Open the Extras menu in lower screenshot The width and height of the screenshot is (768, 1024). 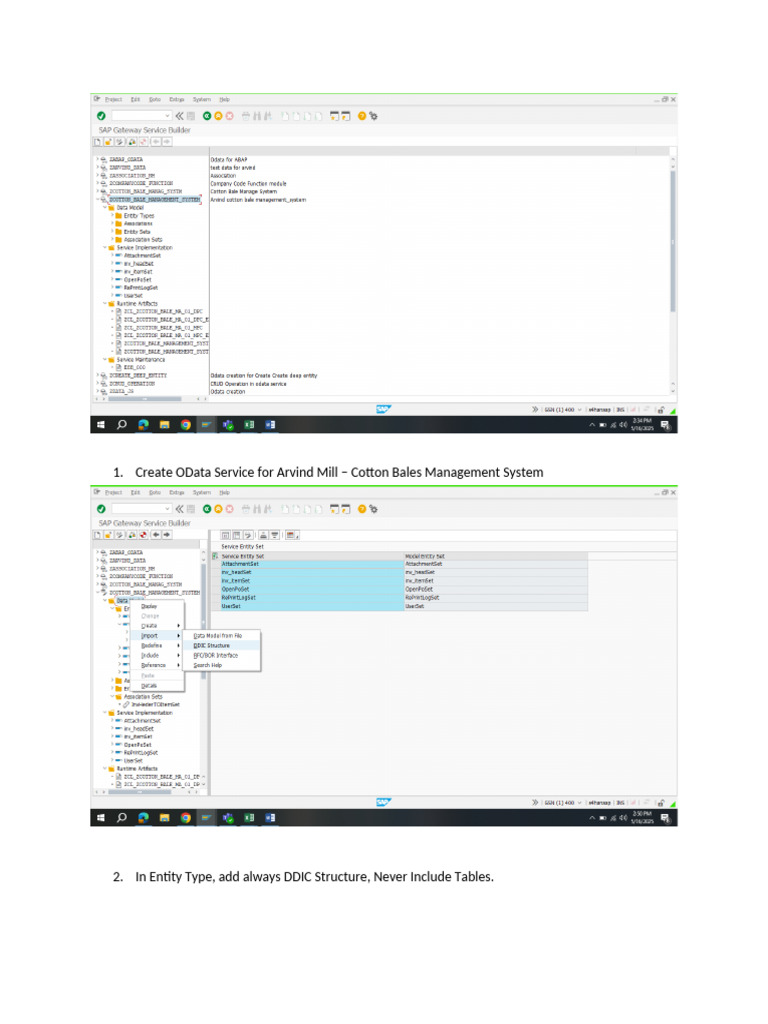(177, 493)
